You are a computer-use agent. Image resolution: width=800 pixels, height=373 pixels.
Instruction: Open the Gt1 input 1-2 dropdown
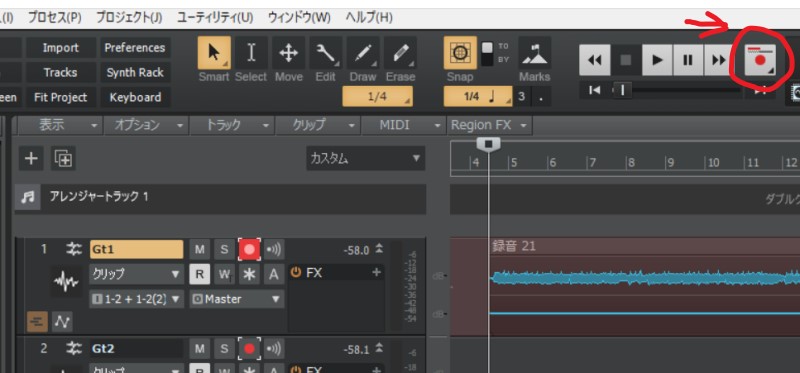coord(136,299)
